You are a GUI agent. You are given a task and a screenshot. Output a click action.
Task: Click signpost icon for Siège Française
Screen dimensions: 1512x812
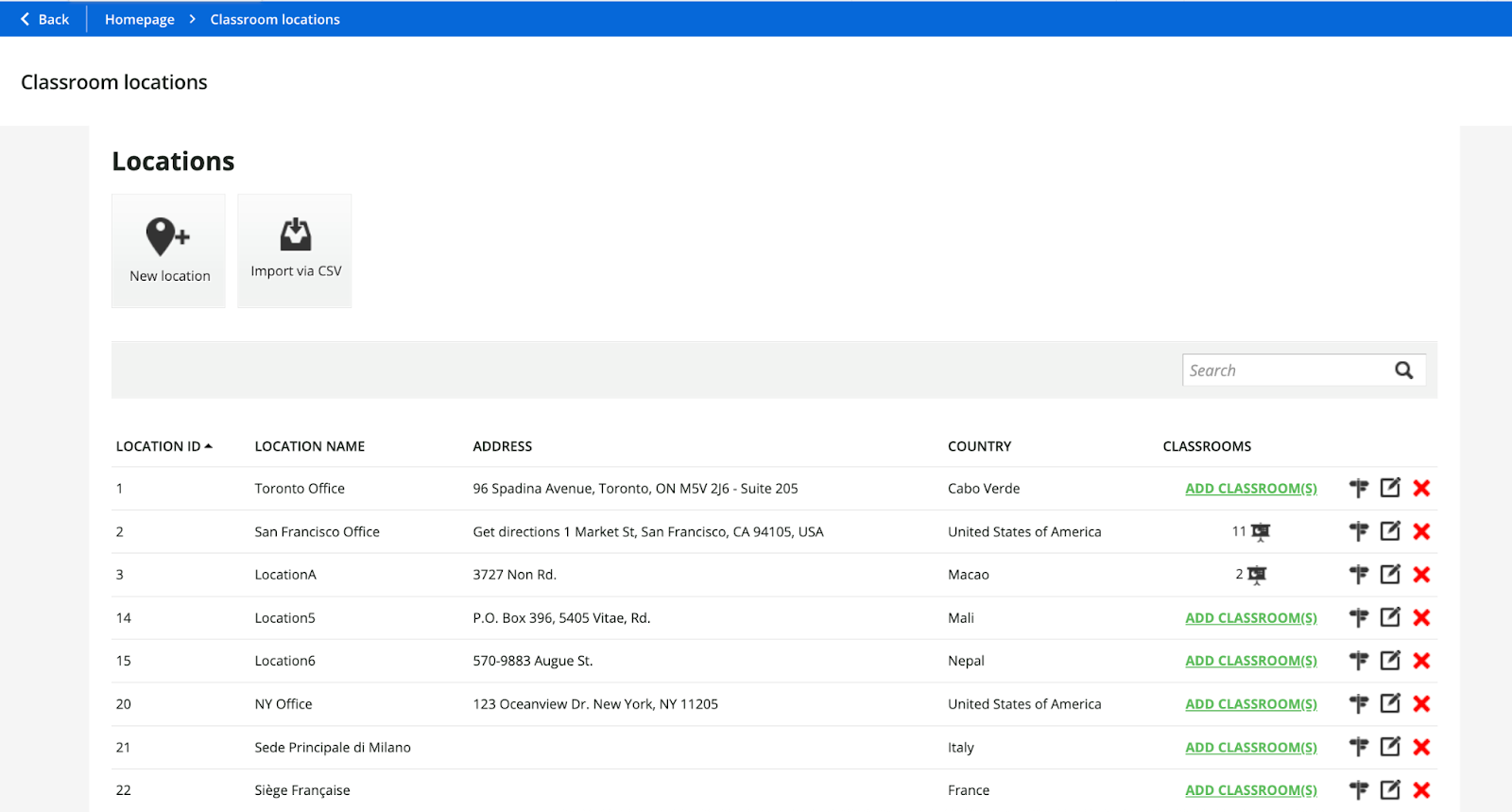(1359, 790)
